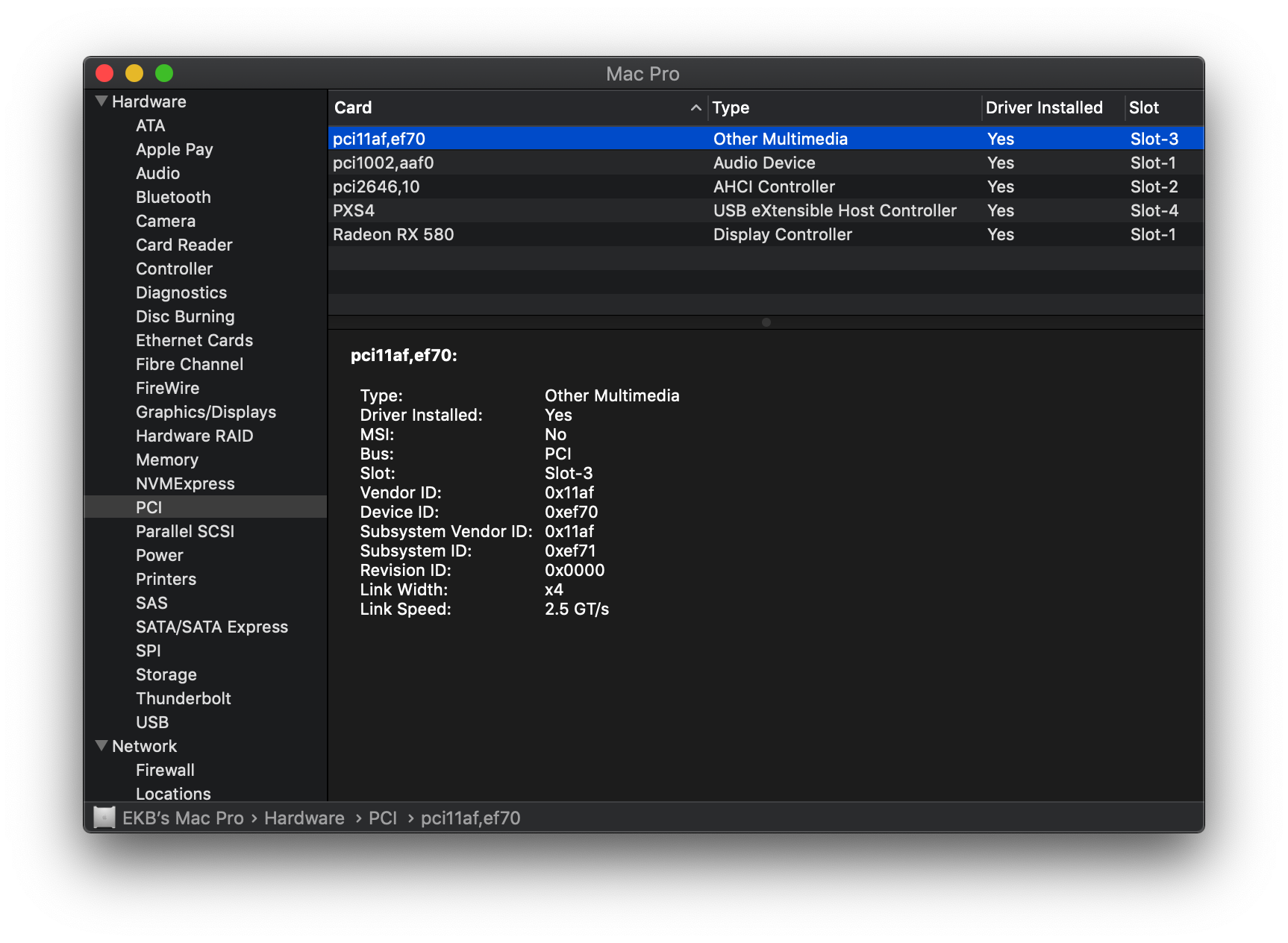Click the yellow minimize window button
Screen dimensions: 1288x943
tap(134, 73)
